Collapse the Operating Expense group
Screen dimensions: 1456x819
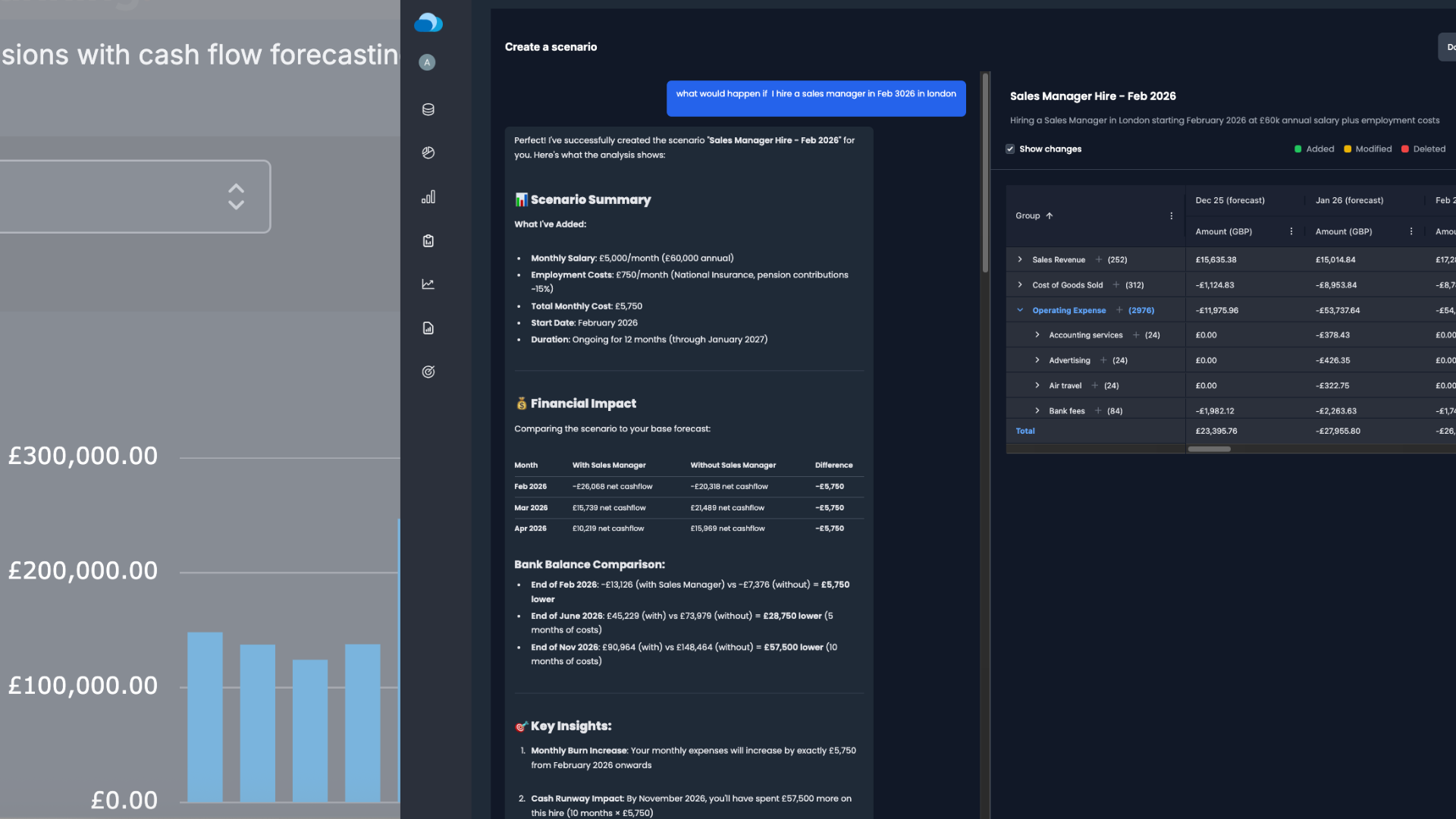1020,310
